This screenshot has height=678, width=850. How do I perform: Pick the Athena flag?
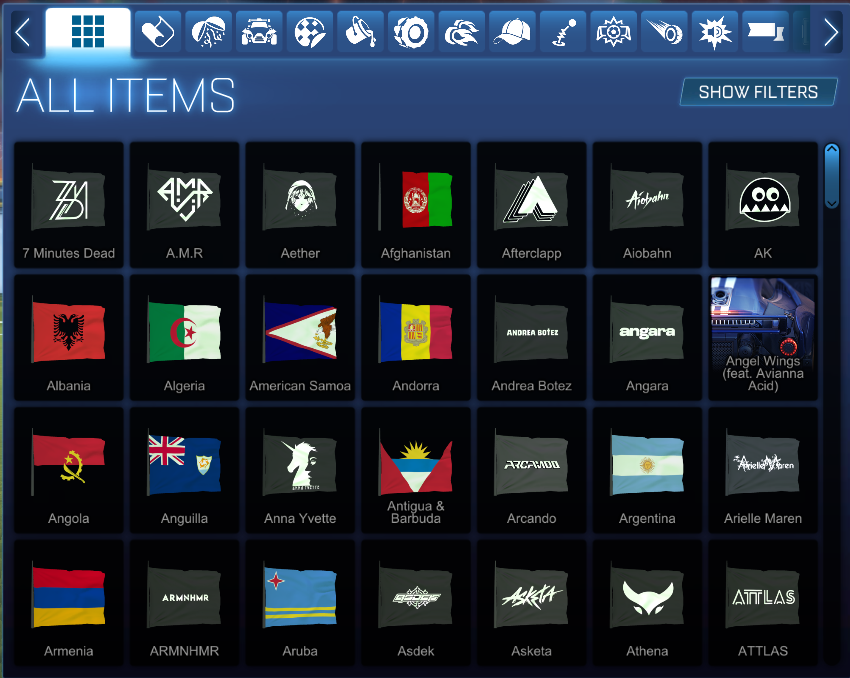click(x=647, y=603)
